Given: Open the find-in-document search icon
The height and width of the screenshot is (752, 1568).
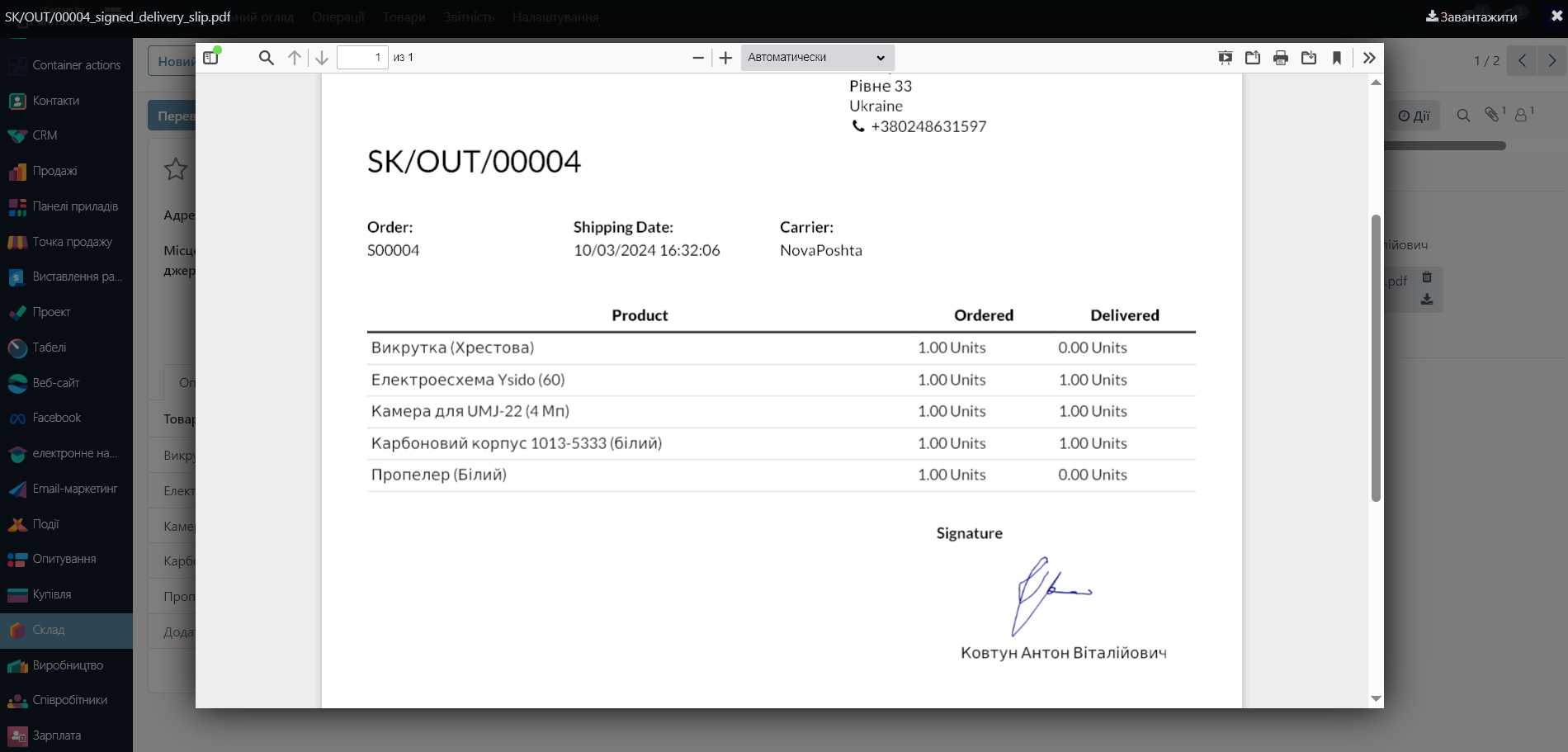Looking at the screenshot, I should click(266, 58).
